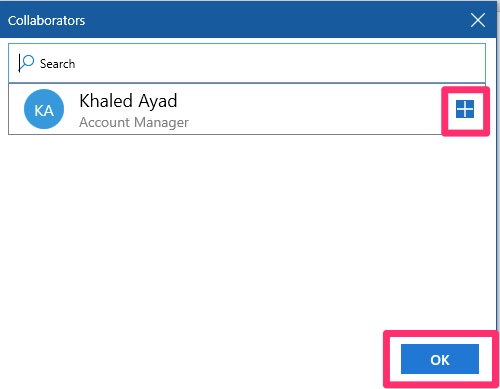Click the Search placeholder text

tap(57, 64)
